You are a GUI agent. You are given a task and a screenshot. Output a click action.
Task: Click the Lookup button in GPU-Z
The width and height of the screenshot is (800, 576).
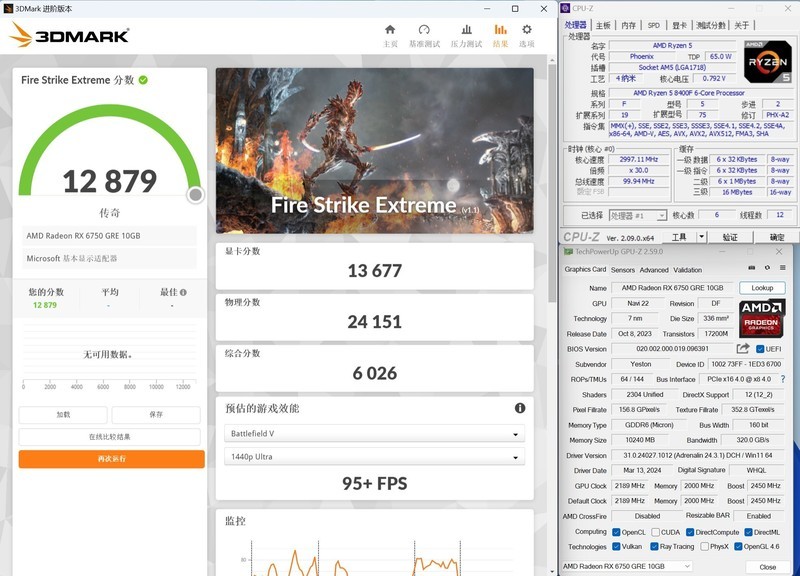click(762, 287)
